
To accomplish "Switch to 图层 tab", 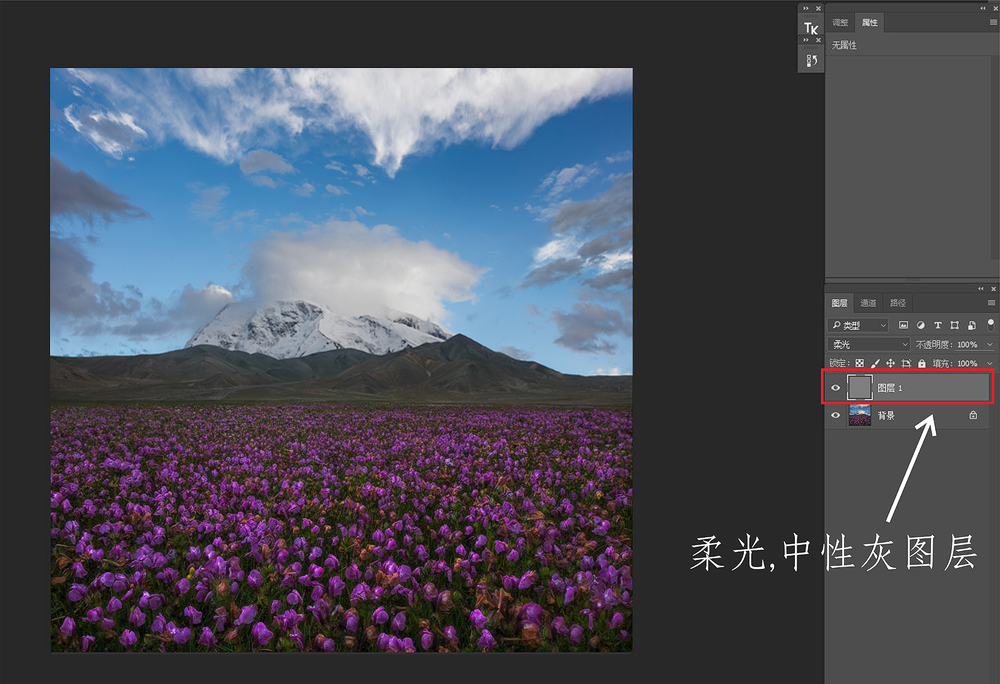I will click(839, 303).
